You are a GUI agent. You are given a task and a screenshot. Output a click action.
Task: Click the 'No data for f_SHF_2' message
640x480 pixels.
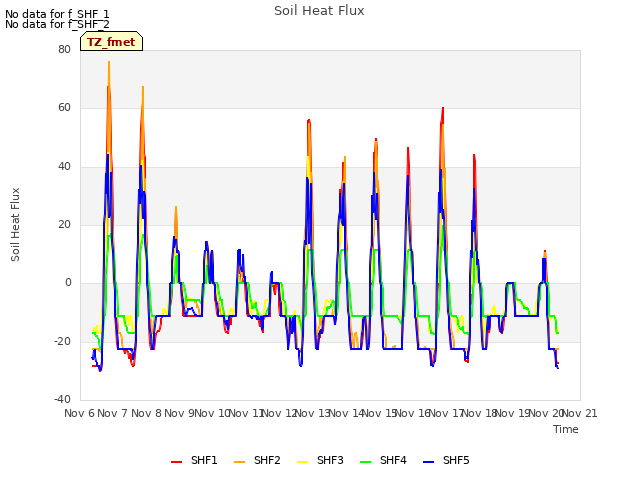(x=57, y=24)
